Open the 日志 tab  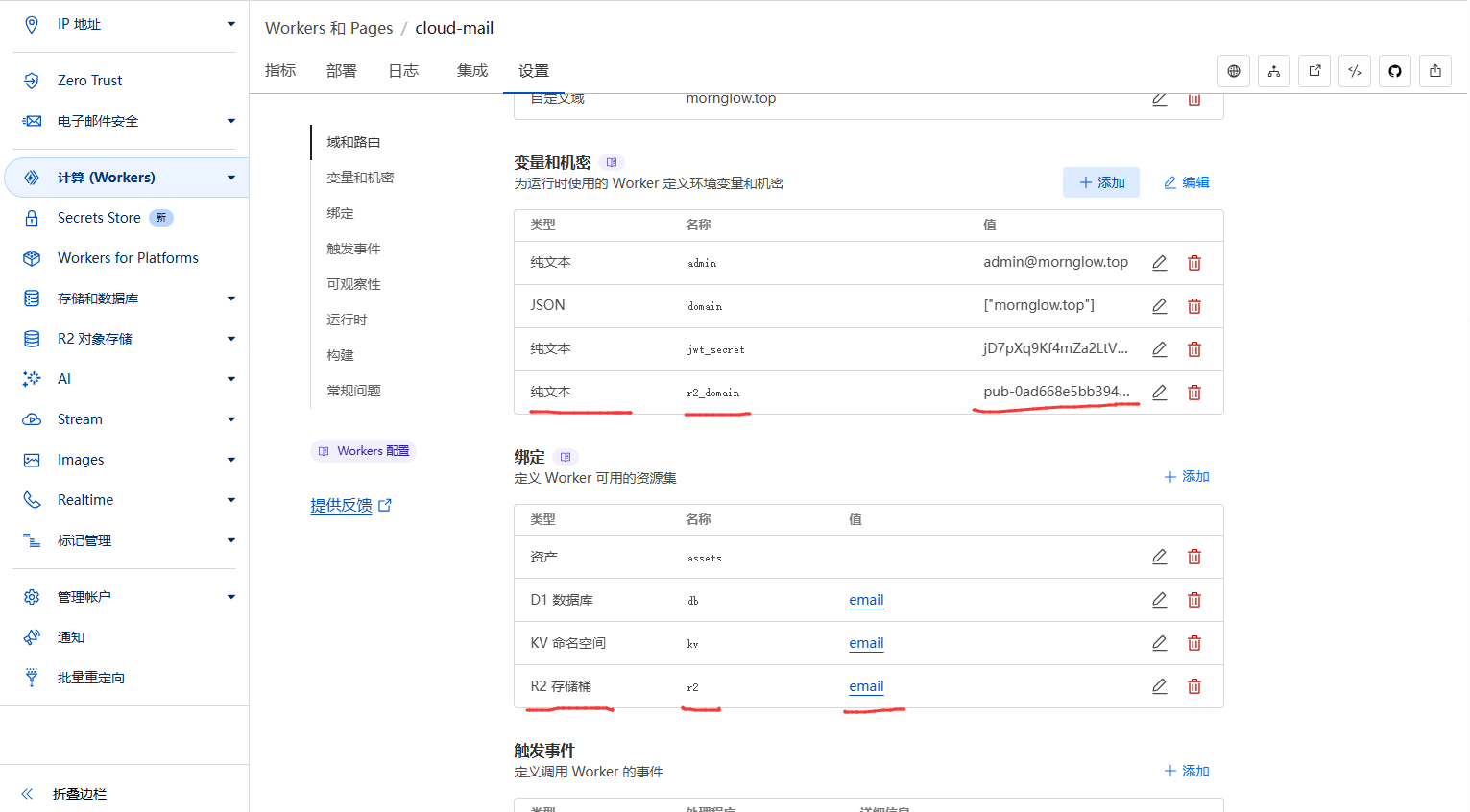point(403,71)
